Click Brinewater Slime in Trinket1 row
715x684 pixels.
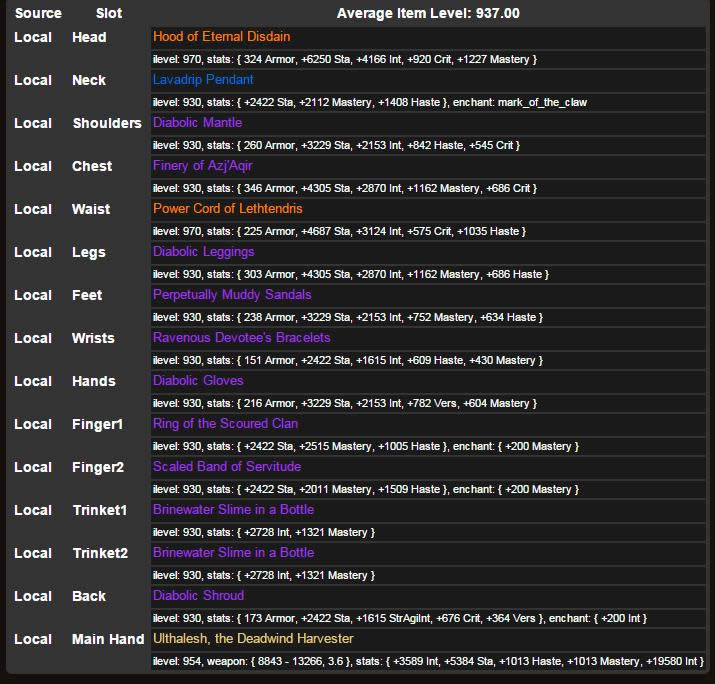[x=233, y=510]
